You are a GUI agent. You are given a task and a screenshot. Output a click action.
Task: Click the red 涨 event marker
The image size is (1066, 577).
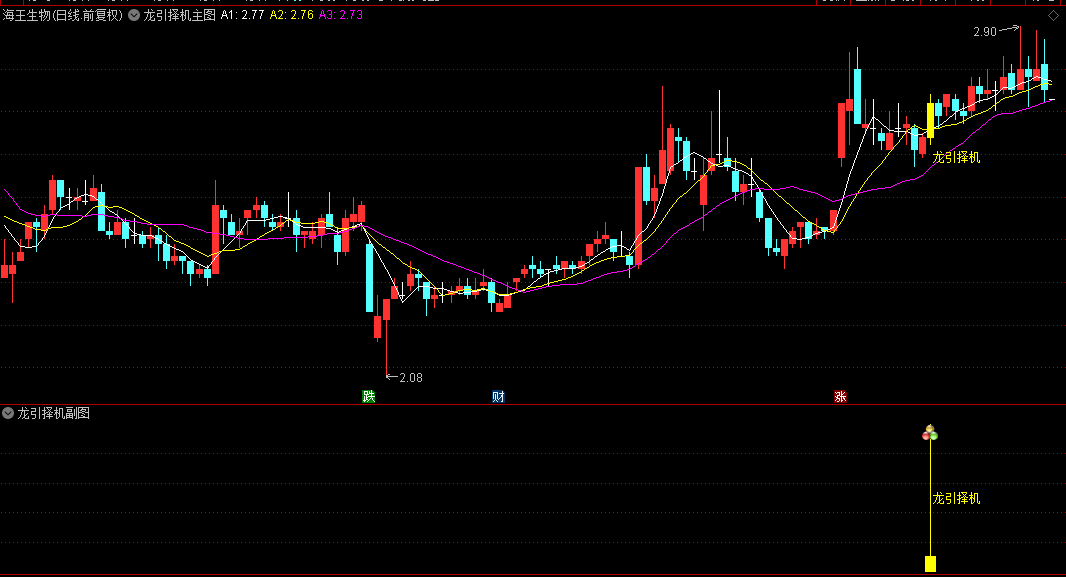point(840,396)
